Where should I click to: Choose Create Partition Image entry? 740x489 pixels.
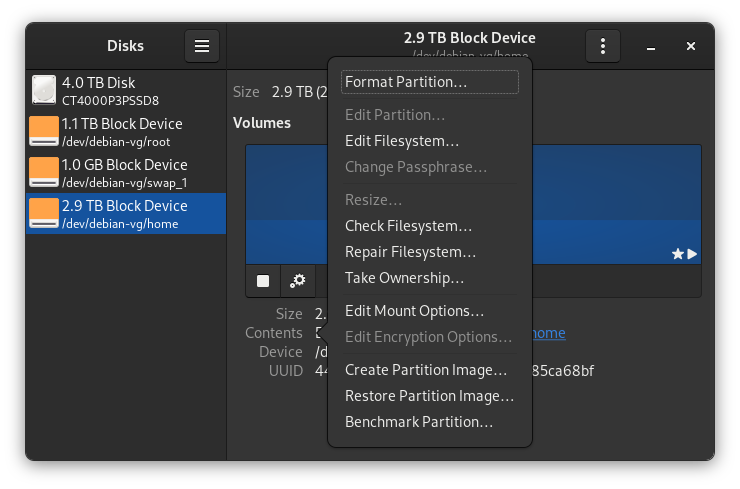[426, 370]
